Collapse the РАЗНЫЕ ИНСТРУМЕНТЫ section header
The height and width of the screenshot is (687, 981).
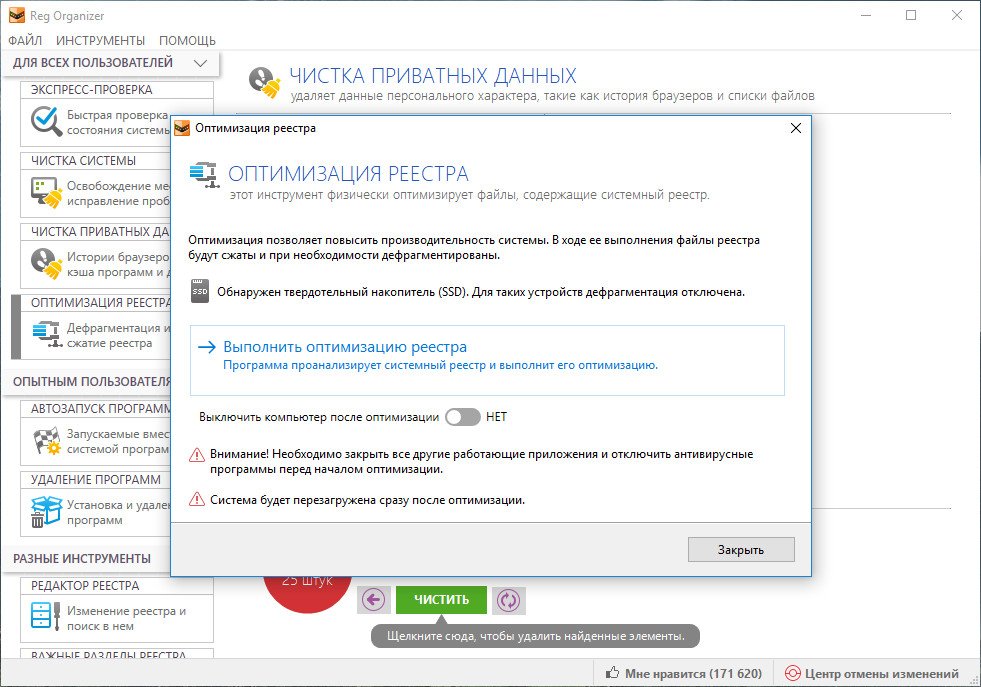pyautogui.click(x=82, y=558)
